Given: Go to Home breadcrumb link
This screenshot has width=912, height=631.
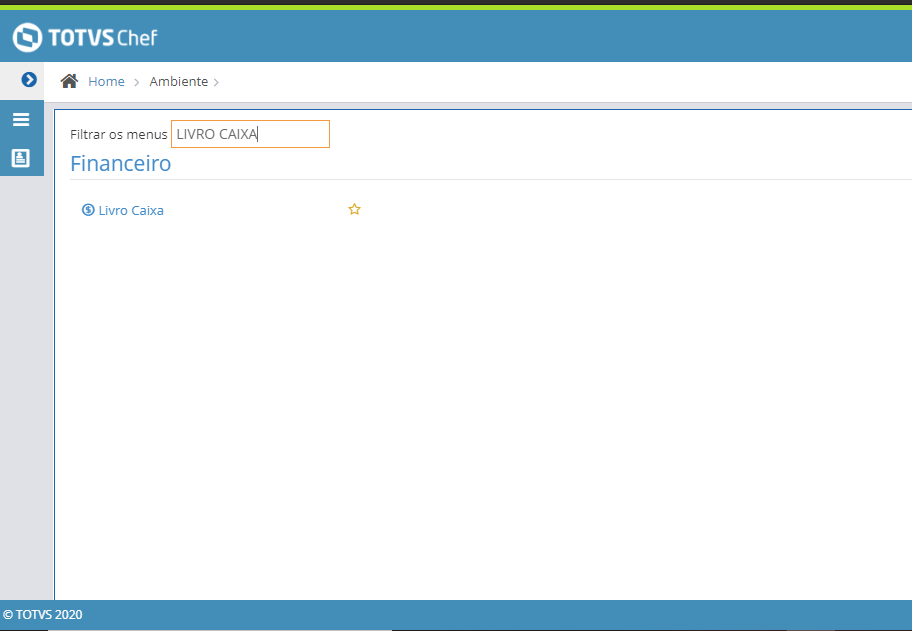Looking at the screenshot, I should pyautogui.click(x=106, y=81).
